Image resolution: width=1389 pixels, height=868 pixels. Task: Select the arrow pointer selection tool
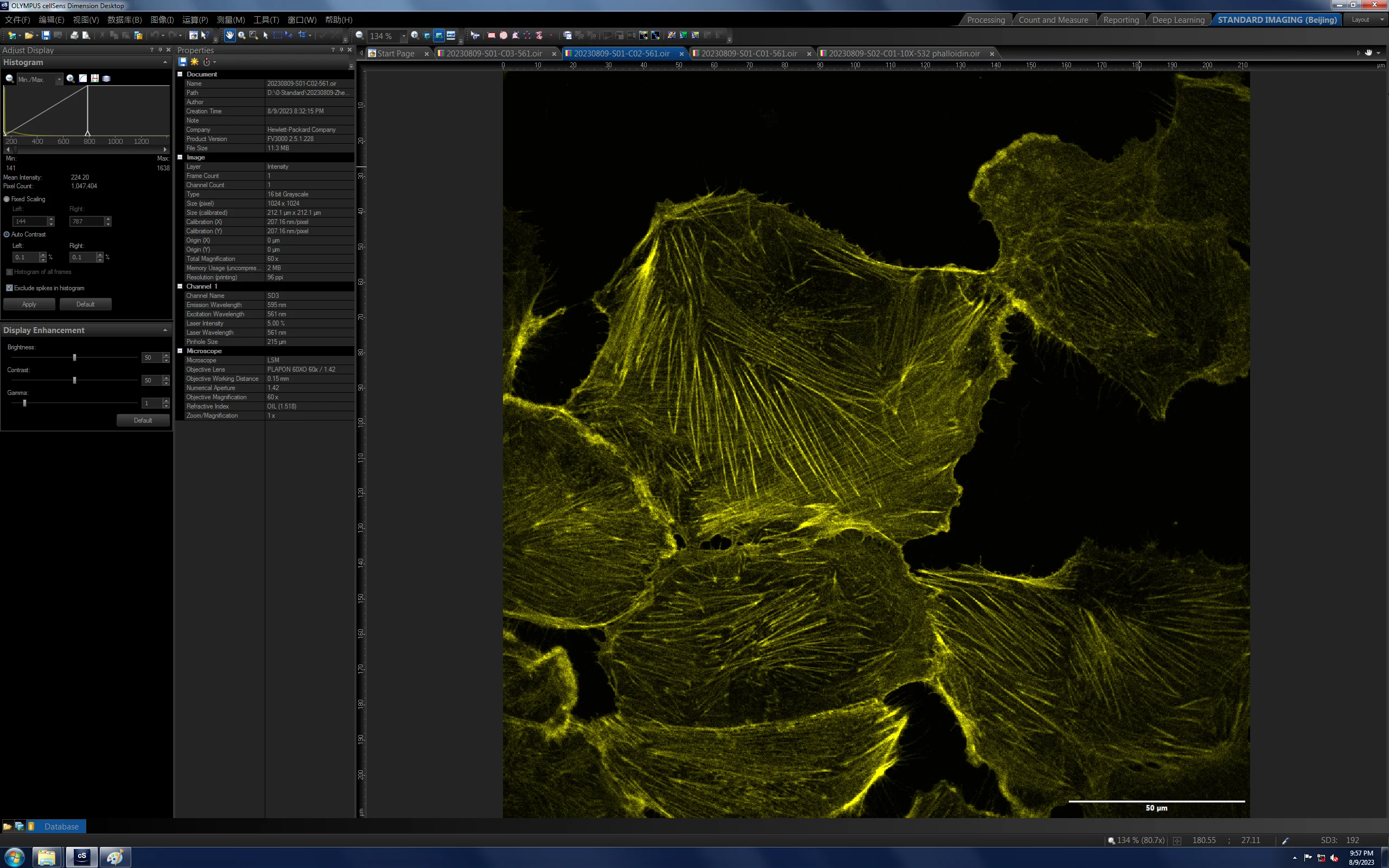click(265, 36)
